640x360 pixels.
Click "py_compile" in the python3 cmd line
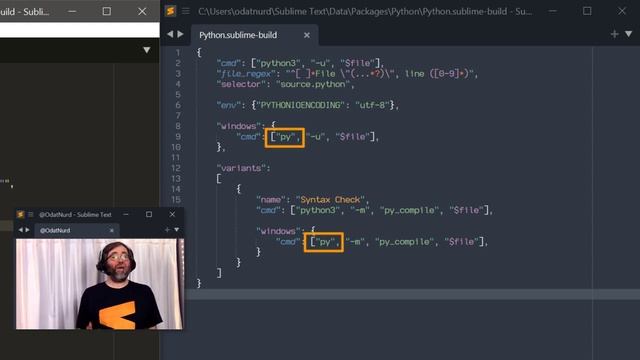409,210
